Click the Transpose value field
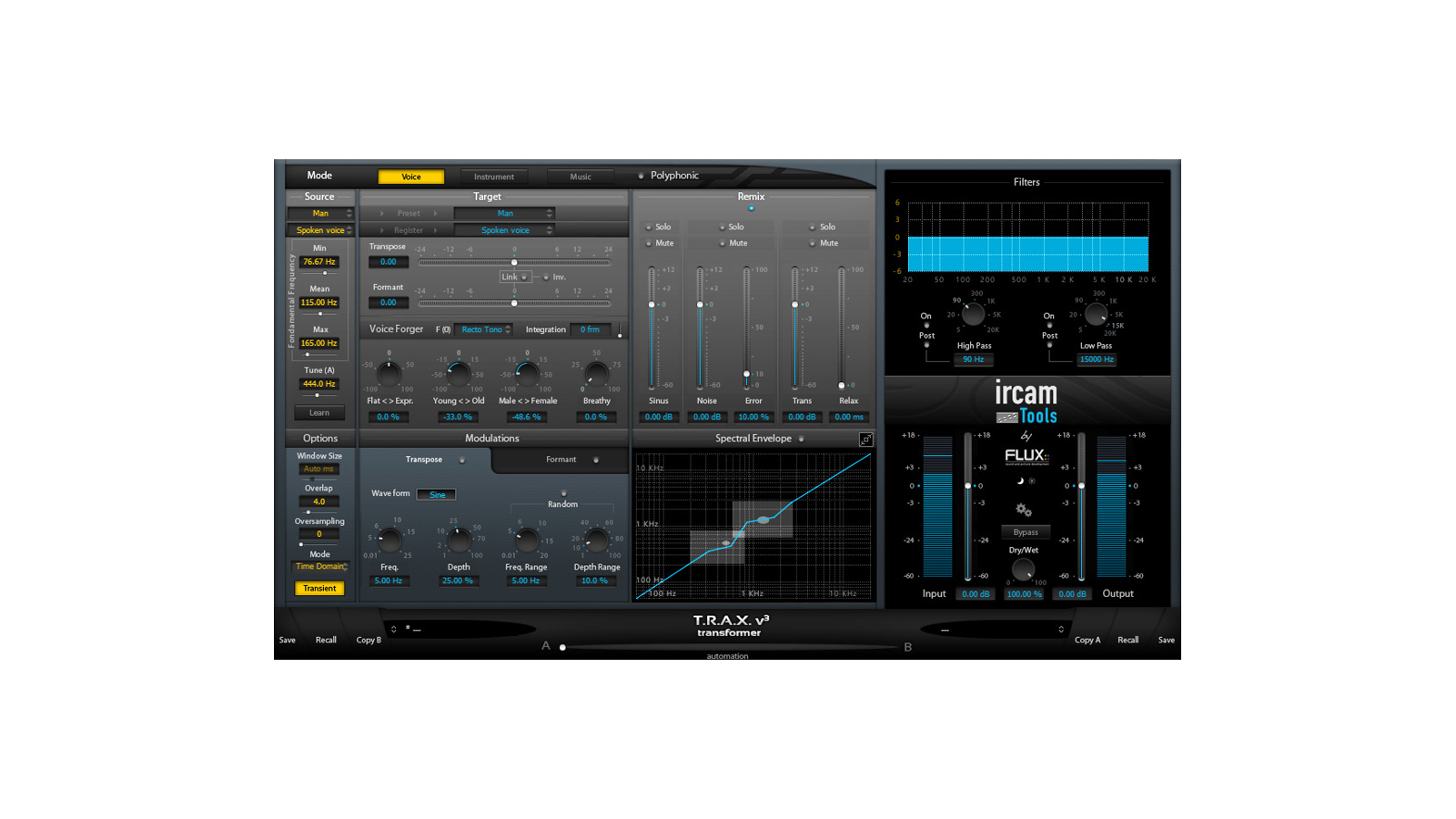 coord(388,262)
